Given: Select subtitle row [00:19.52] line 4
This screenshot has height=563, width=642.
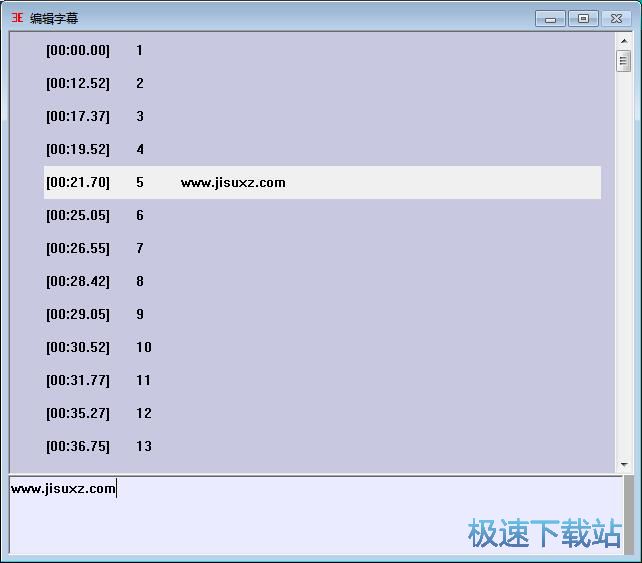Looking at the screenshot, I should [322, 149].
